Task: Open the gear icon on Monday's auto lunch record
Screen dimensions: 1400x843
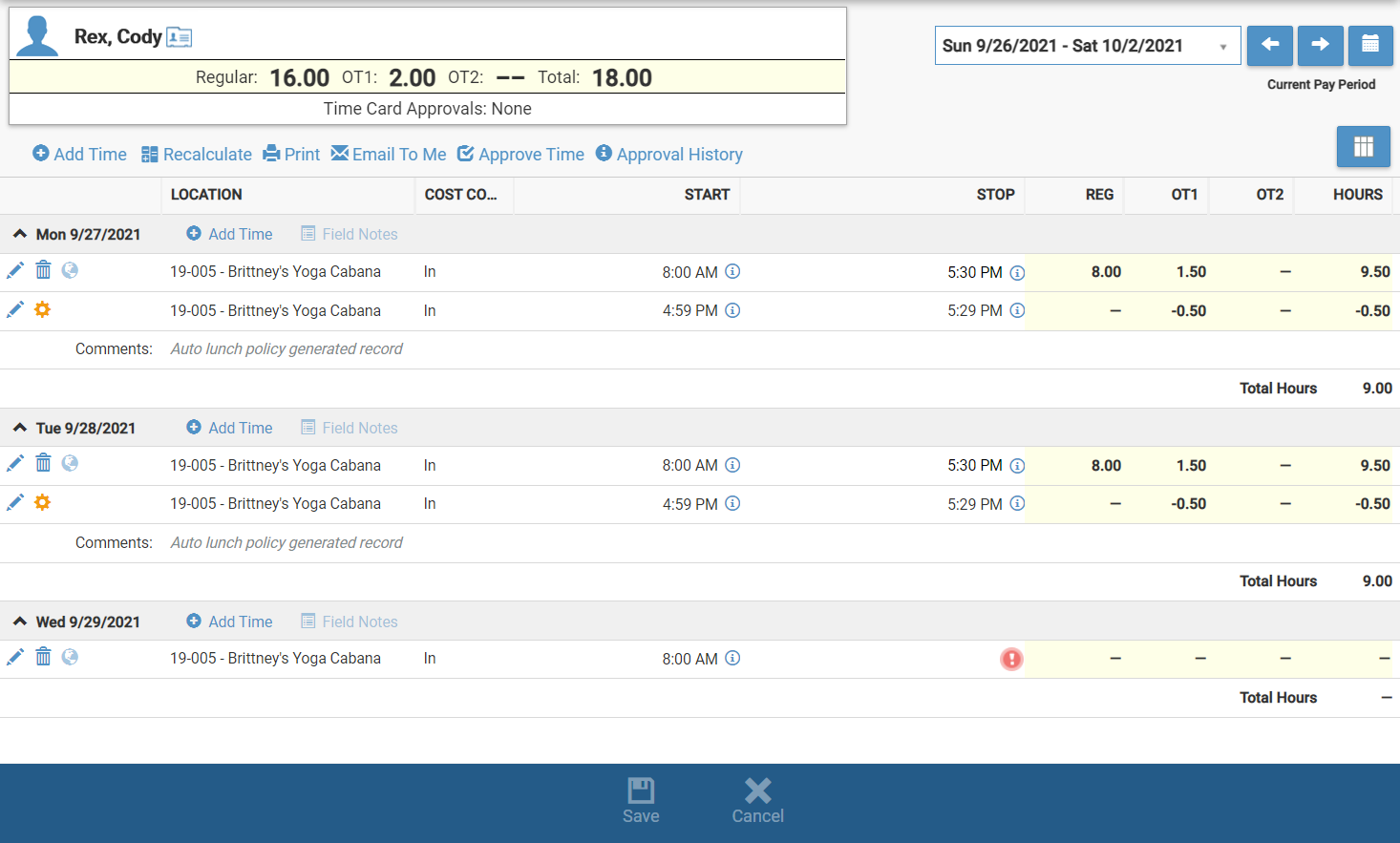Action: (x=42, y=310)
